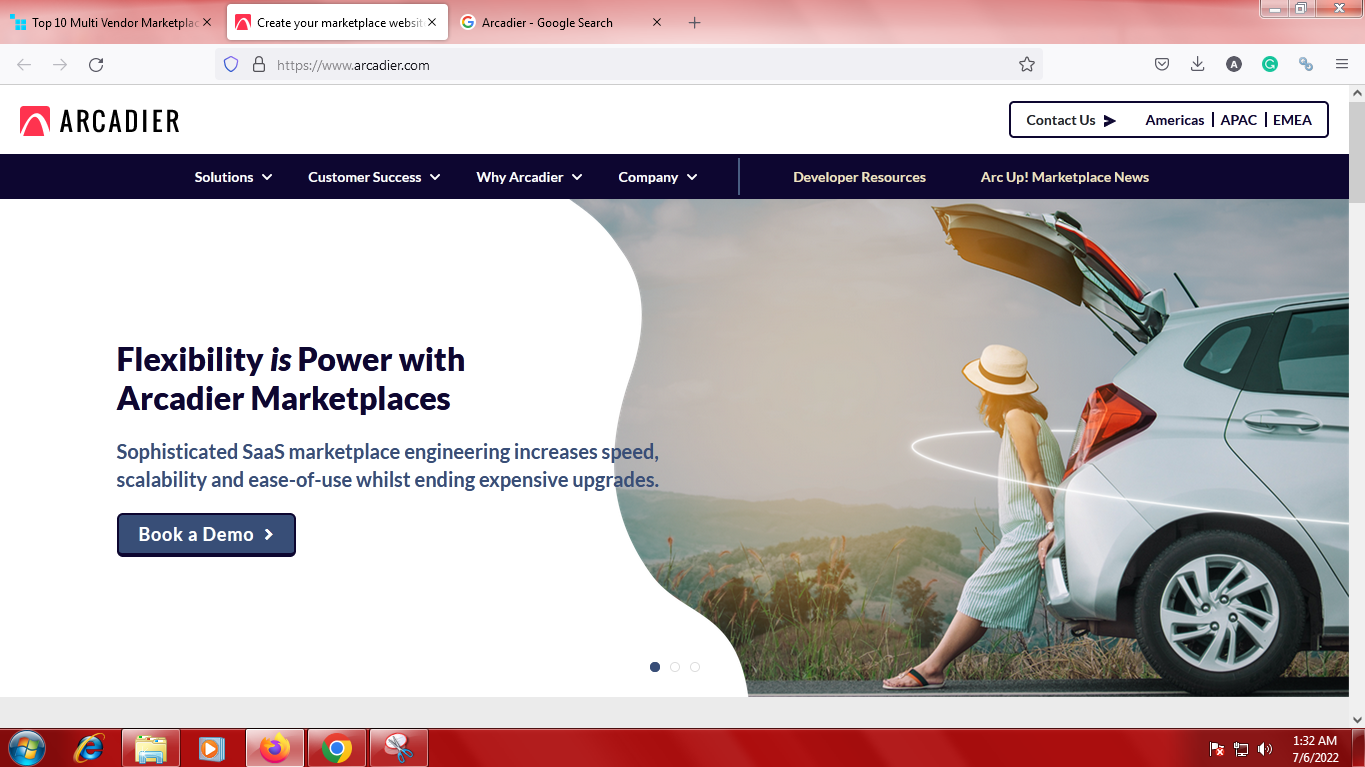This screenshot has width=1365, height=767.
Task: Open Snipping Tool in taskbar
Action: 399,748
